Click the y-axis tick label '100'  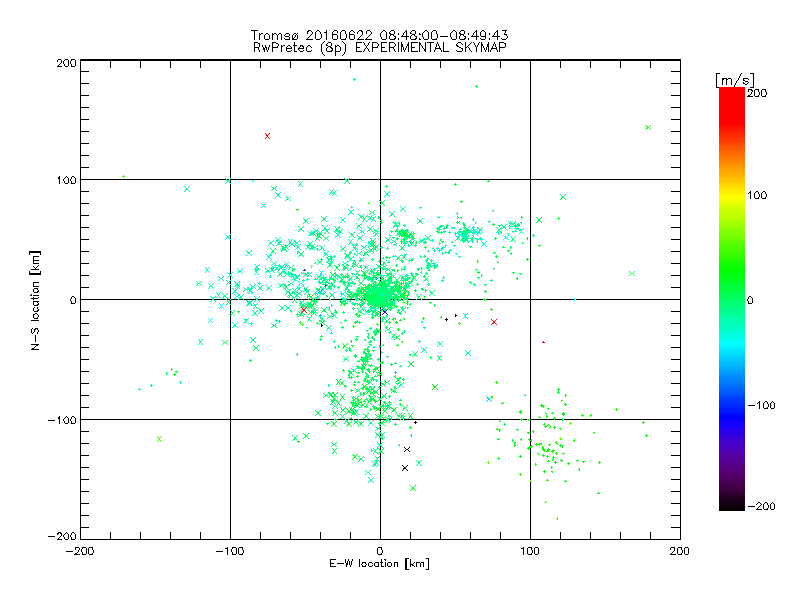pyautogui.click(x=66, y=180)
